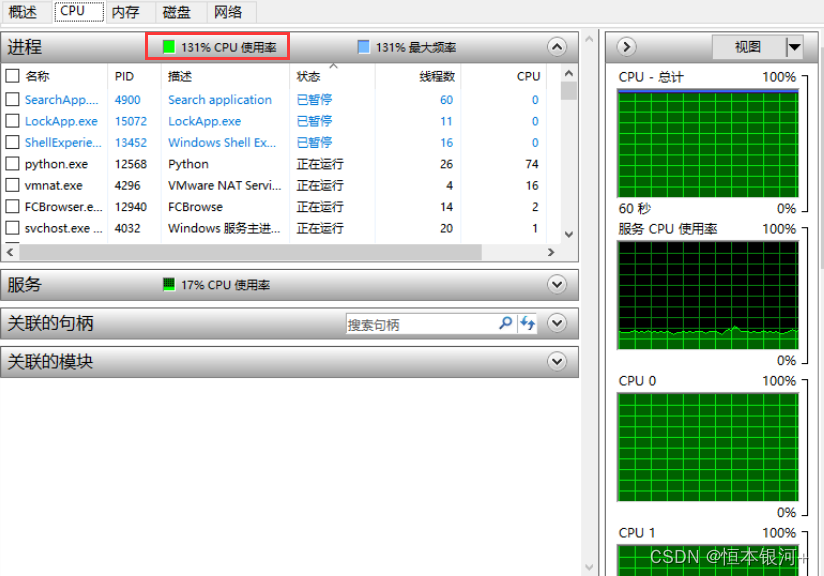Toggle the select-all checkbox beside 名称 header
The height and width of the screenshot is (576, 824).
pos(13,76)
